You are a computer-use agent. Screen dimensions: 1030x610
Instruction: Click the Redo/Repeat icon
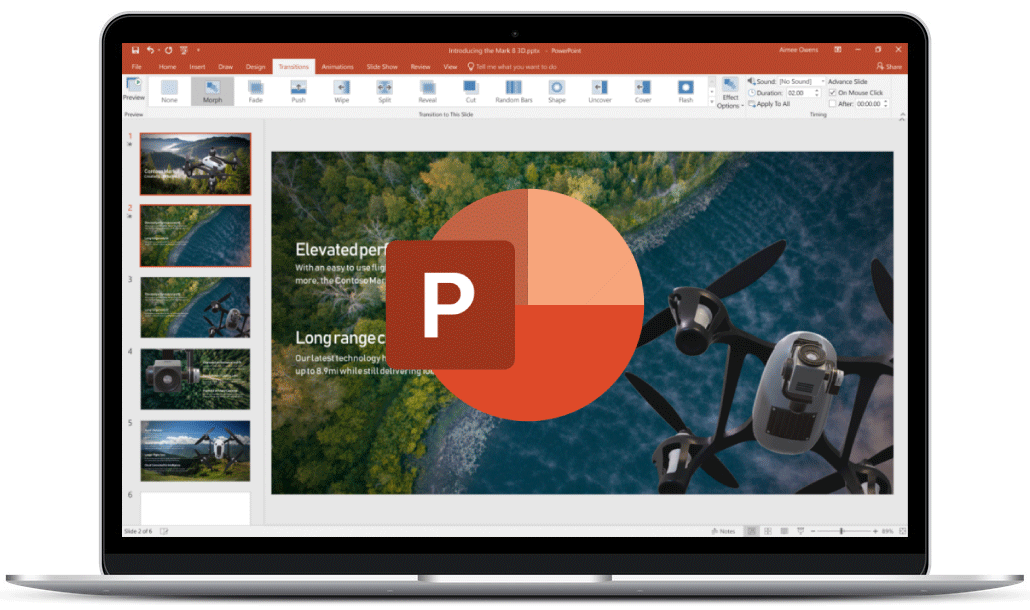(x=168, y=50)
